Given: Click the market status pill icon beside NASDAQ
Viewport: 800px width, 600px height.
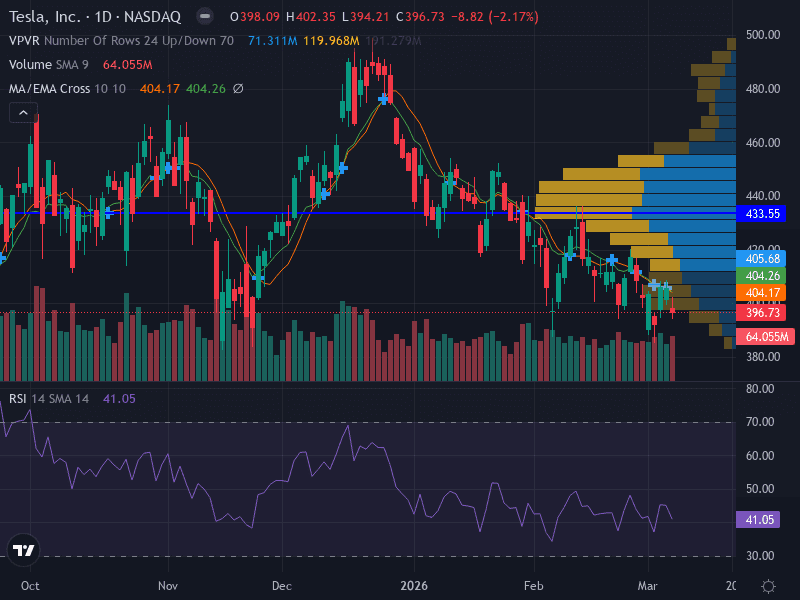Looking at the screenshot, I should [205, 17].
